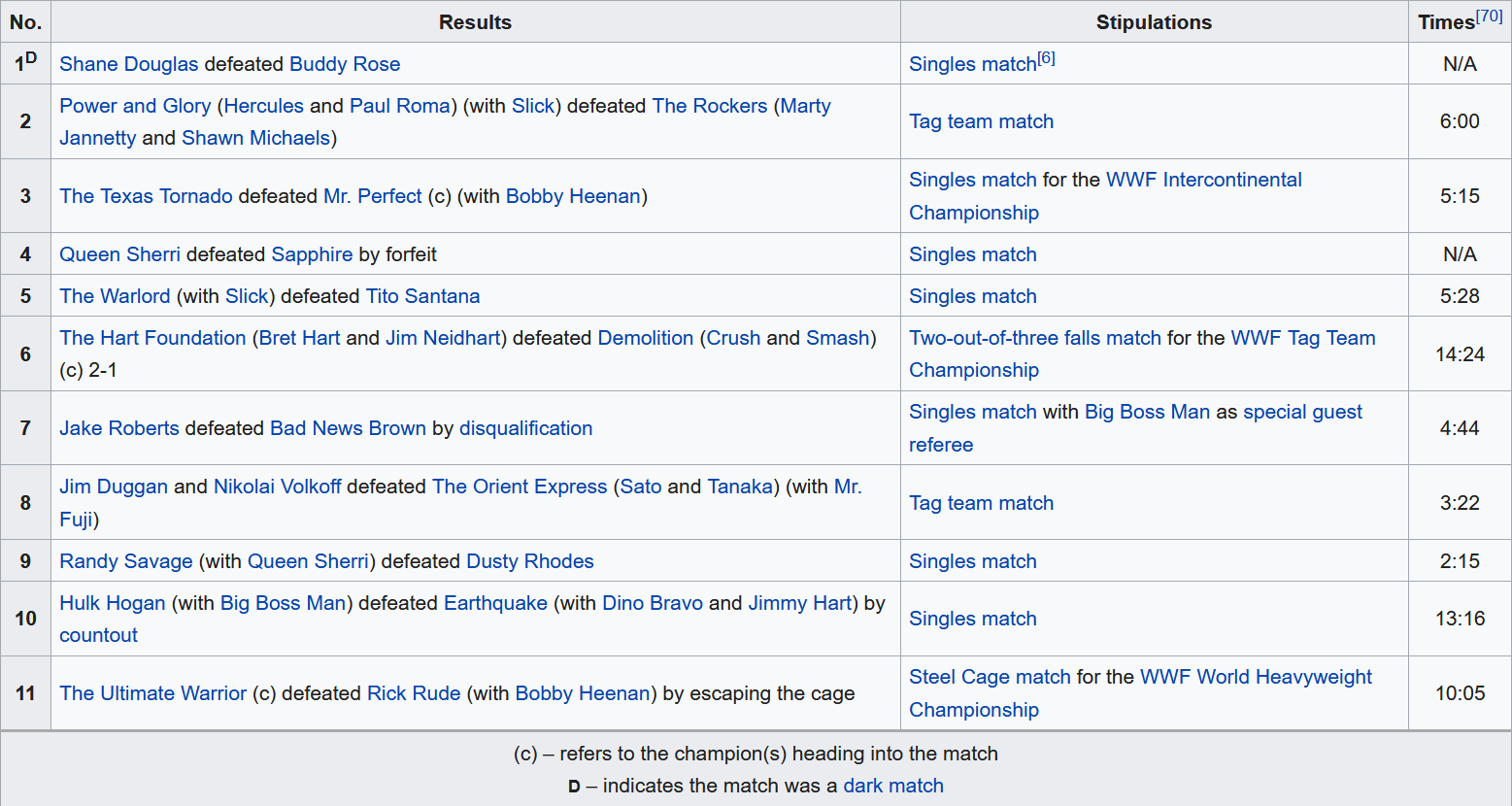Click the Buddy Rose link
1512x806 pixels.
click(x=345, y=64)
